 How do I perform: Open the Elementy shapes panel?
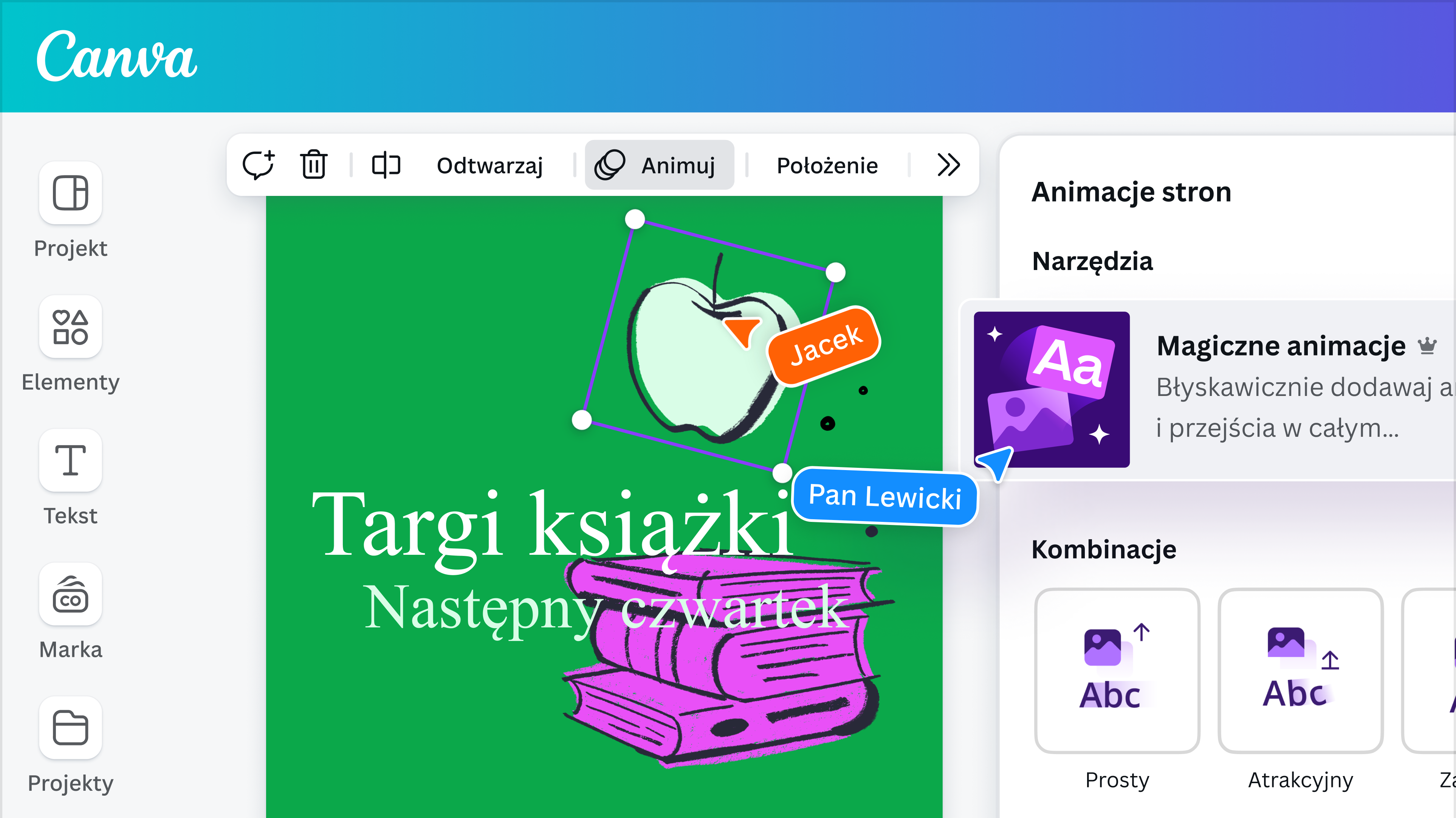tap(70, 327)
